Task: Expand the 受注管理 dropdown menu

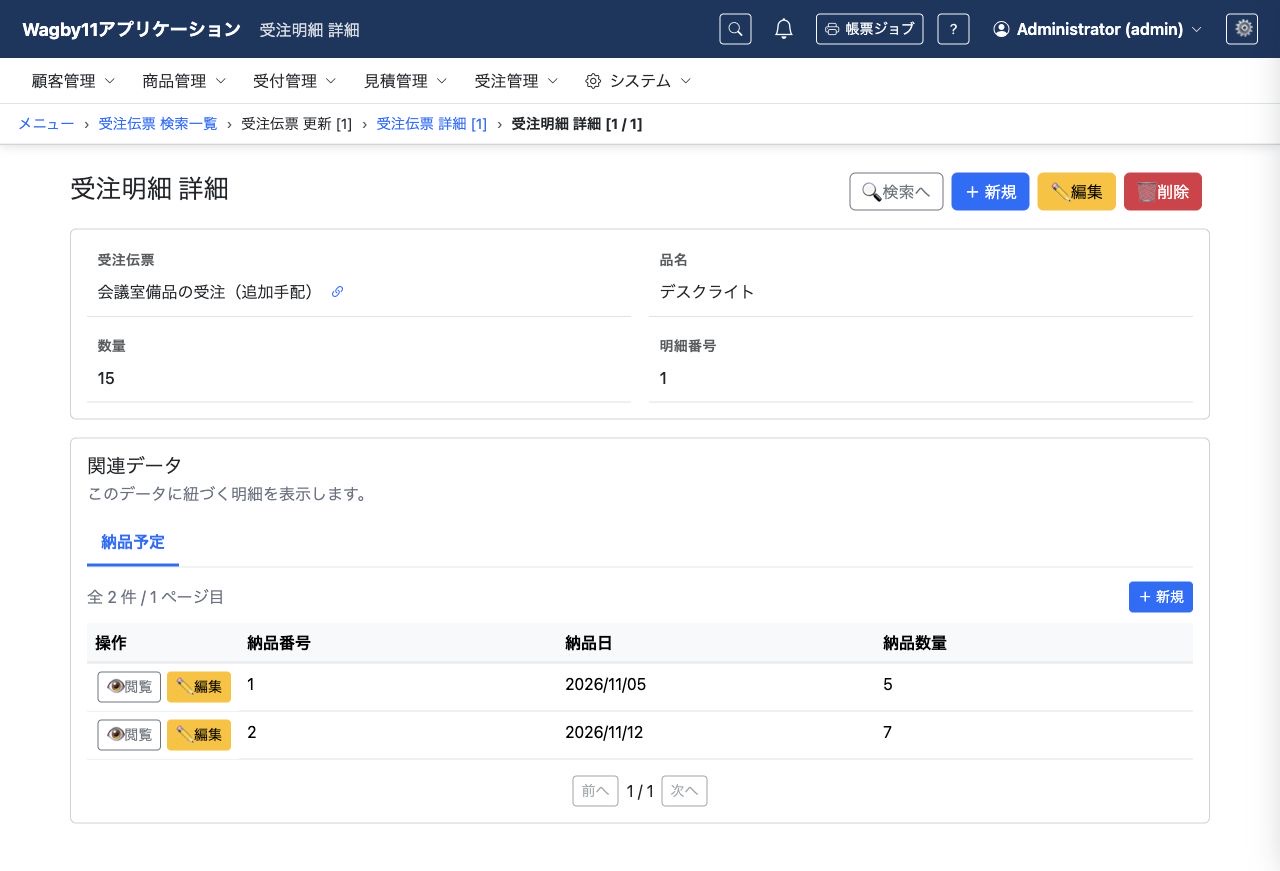Action: click(516, 81)
